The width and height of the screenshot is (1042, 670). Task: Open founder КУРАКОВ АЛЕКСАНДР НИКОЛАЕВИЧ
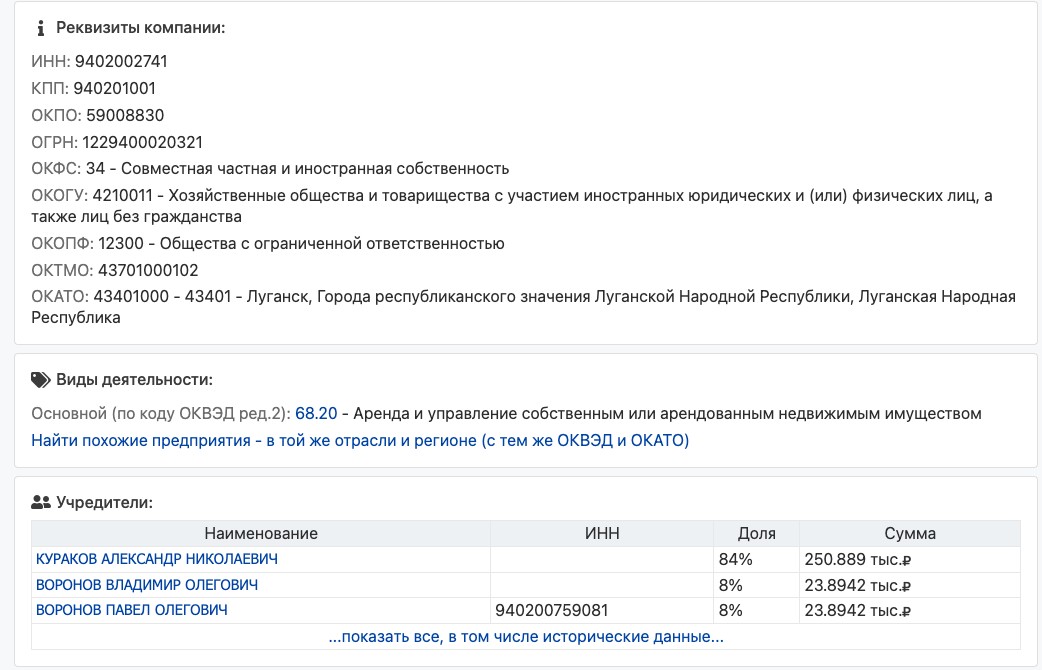(x=156, y=559)
